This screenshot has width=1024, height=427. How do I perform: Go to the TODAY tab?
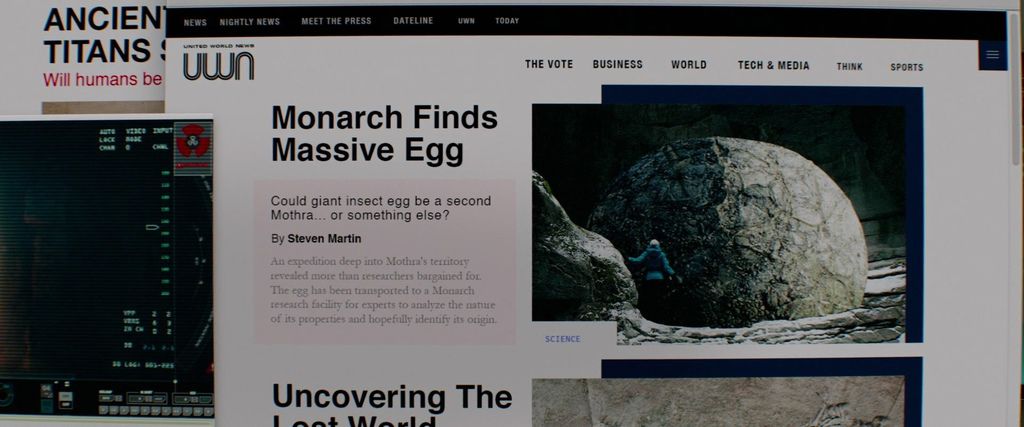point(507,21)
